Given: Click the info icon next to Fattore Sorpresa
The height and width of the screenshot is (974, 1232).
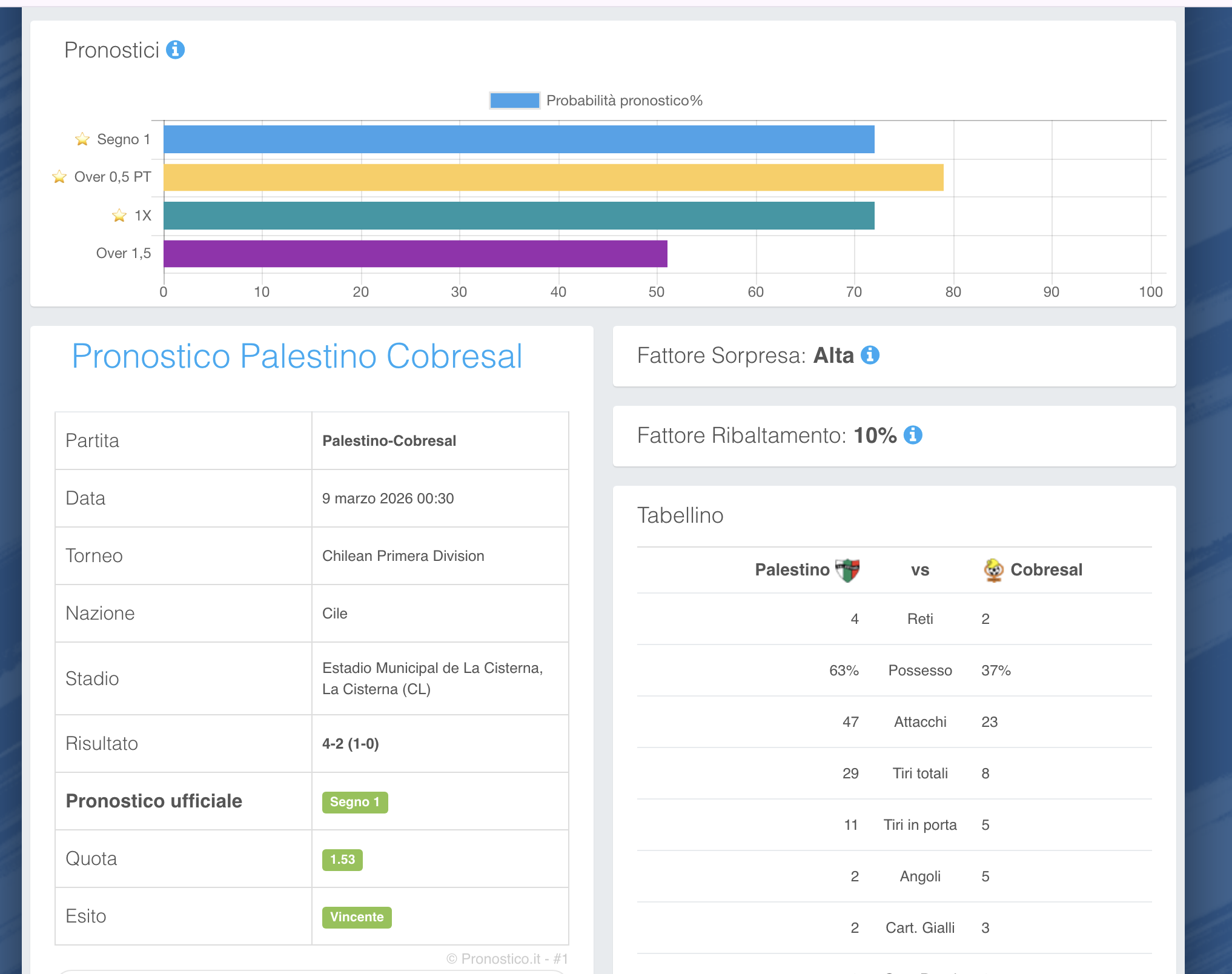Looking at the screenshot, I should pos(870,355).
